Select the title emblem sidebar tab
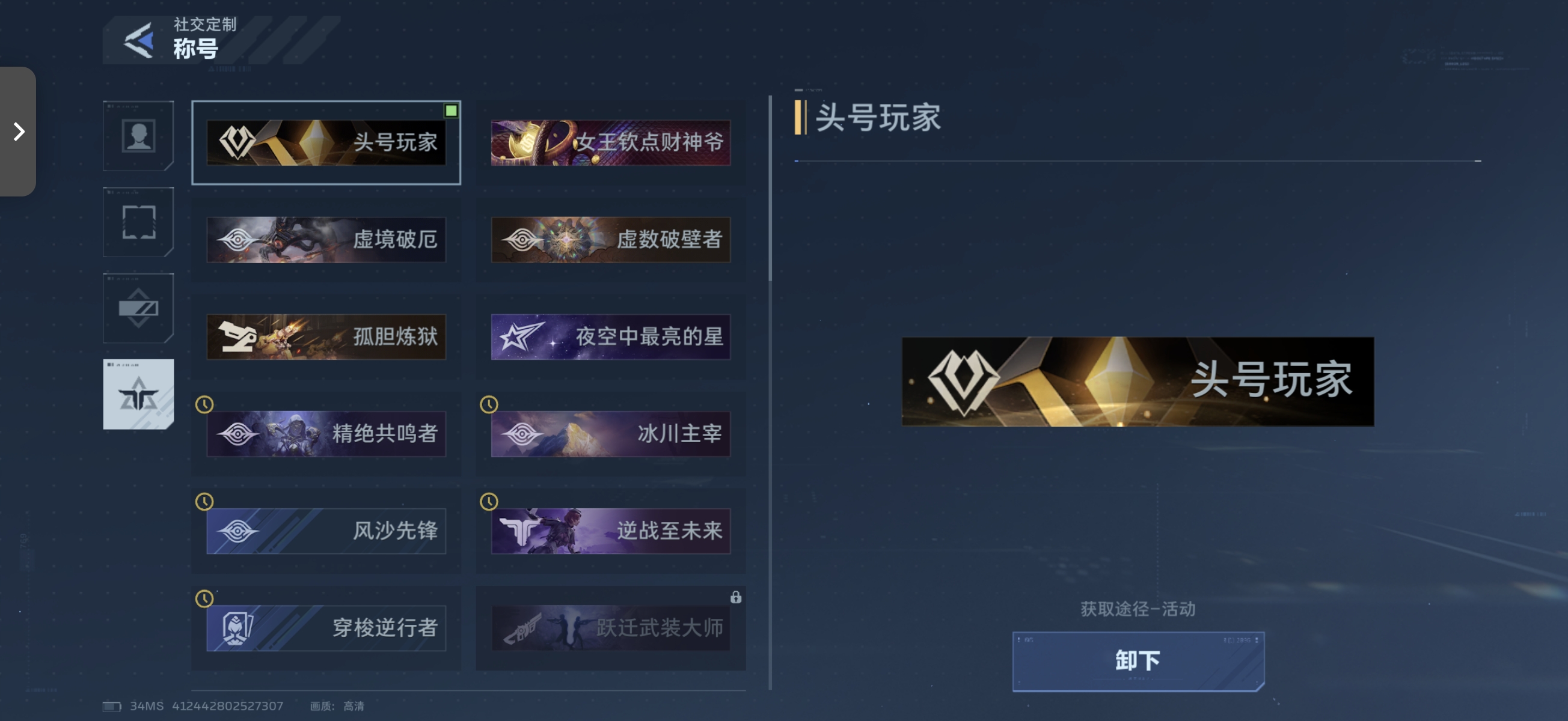 tap(138, 394)
